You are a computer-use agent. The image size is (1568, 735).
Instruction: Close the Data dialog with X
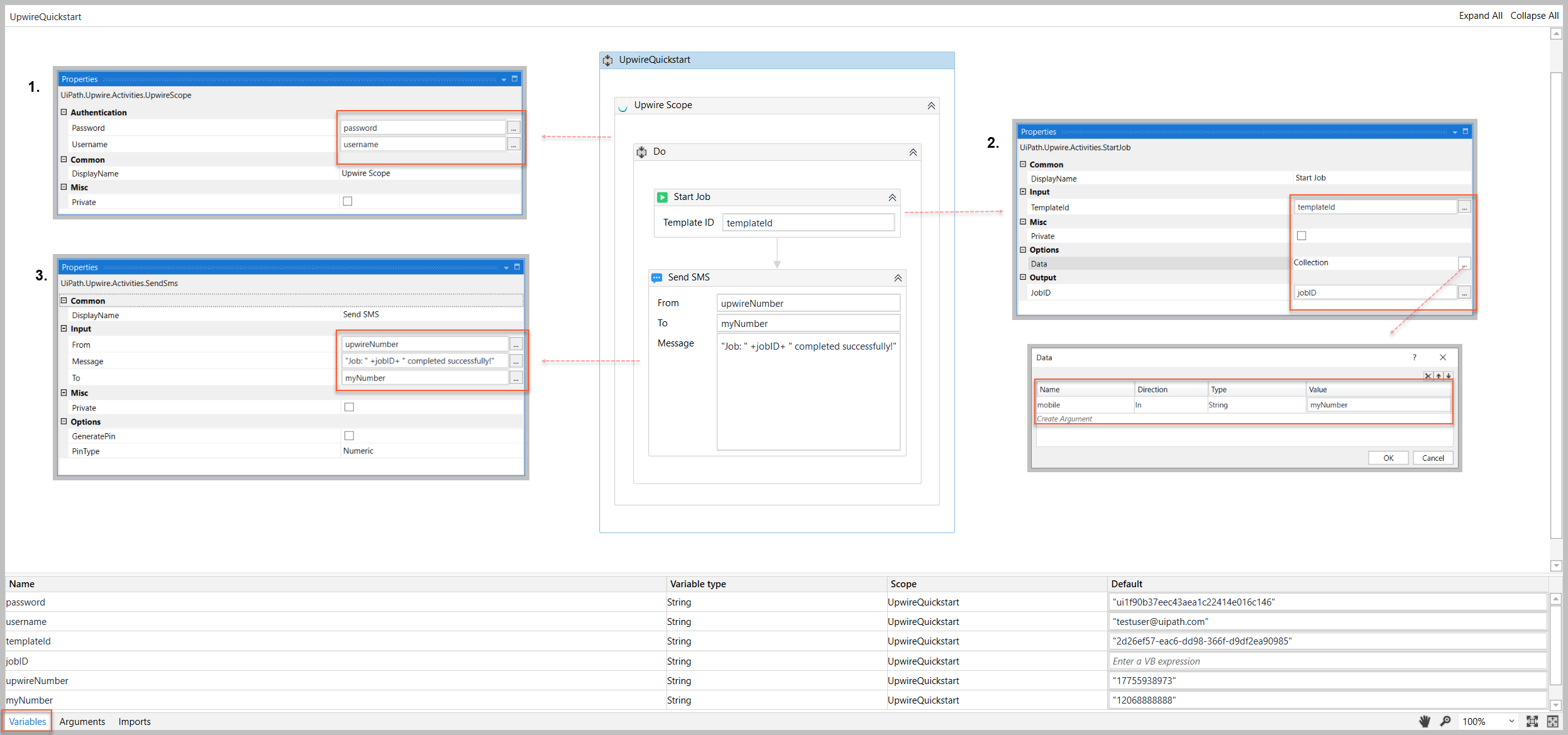pos(1443,357)
